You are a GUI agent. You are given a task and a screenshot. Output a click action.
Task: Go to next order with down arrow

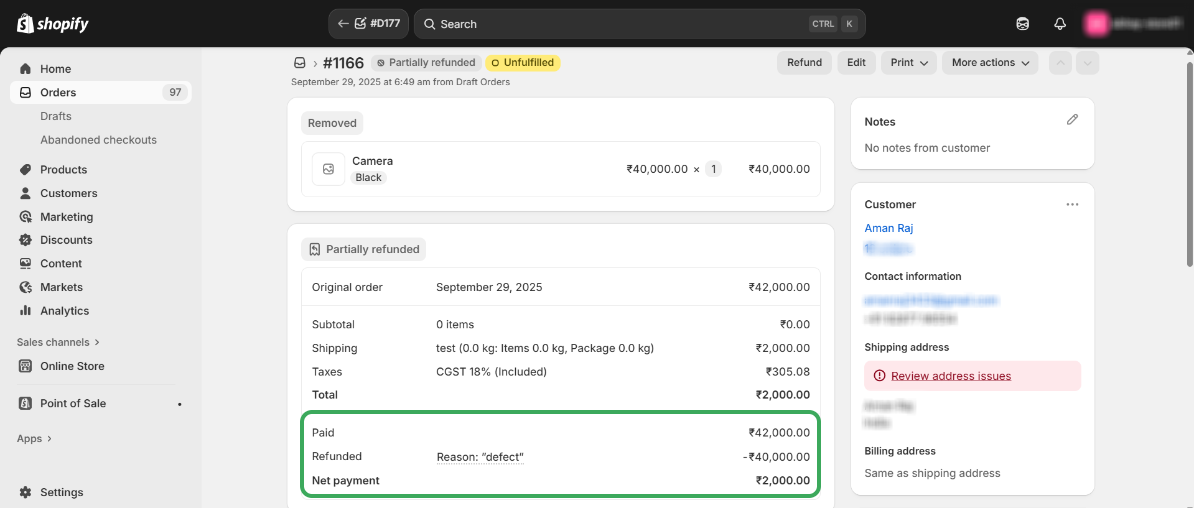point(1088,63)
